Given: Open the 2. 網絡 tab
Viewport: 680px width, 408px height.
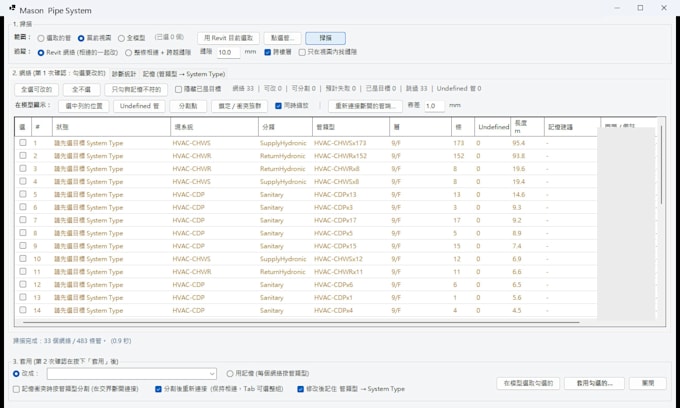Looking at the screenshot, I should 59,73.
